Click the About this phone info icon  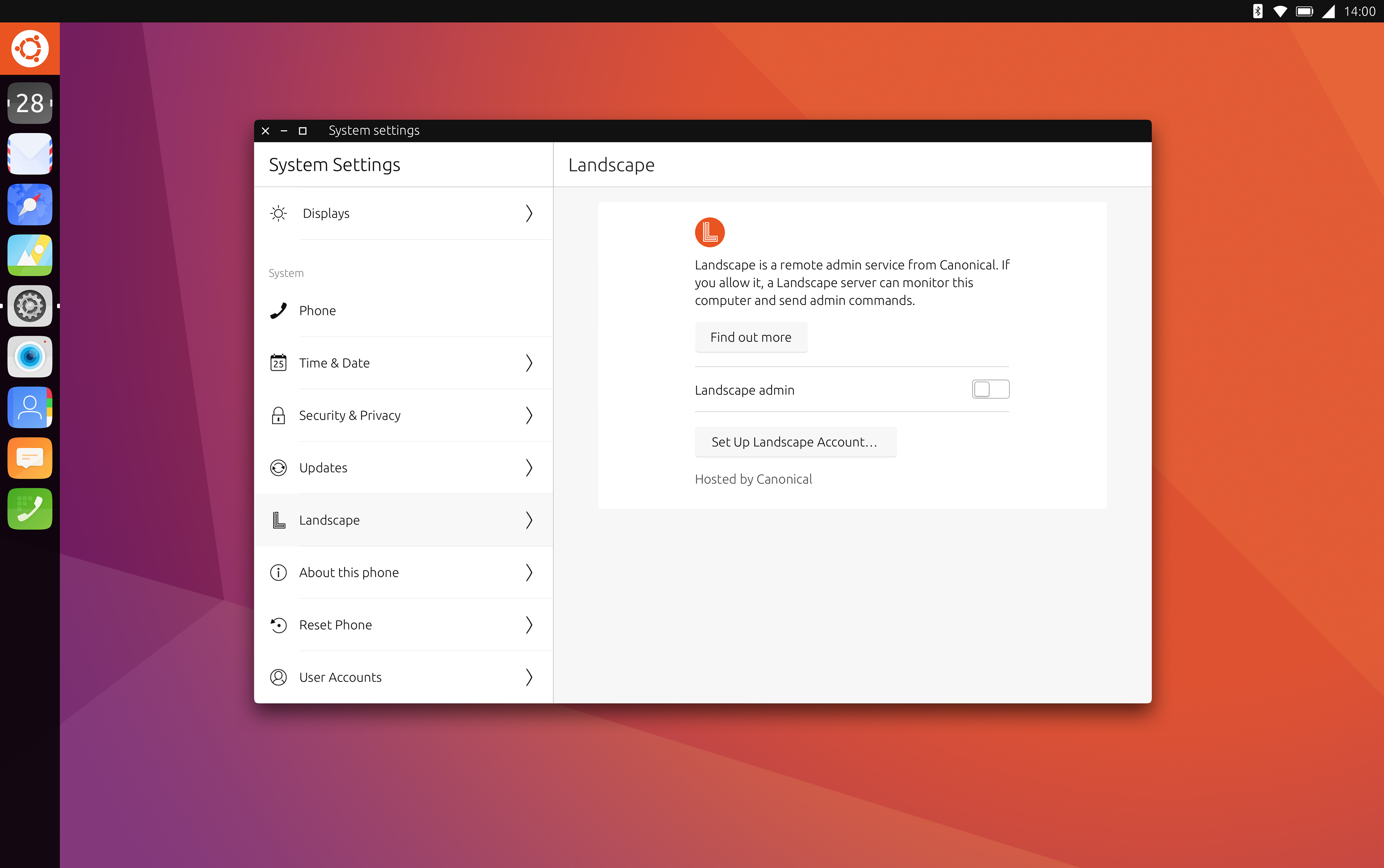point(278,572)
